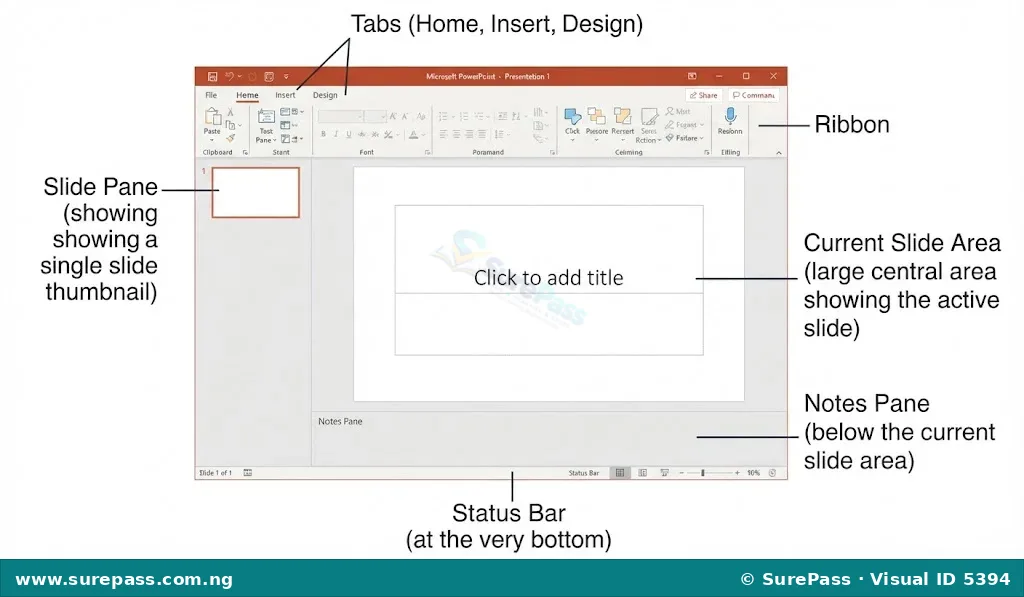Click the blue shapes icon labeled Click

[x=573, y=116]
